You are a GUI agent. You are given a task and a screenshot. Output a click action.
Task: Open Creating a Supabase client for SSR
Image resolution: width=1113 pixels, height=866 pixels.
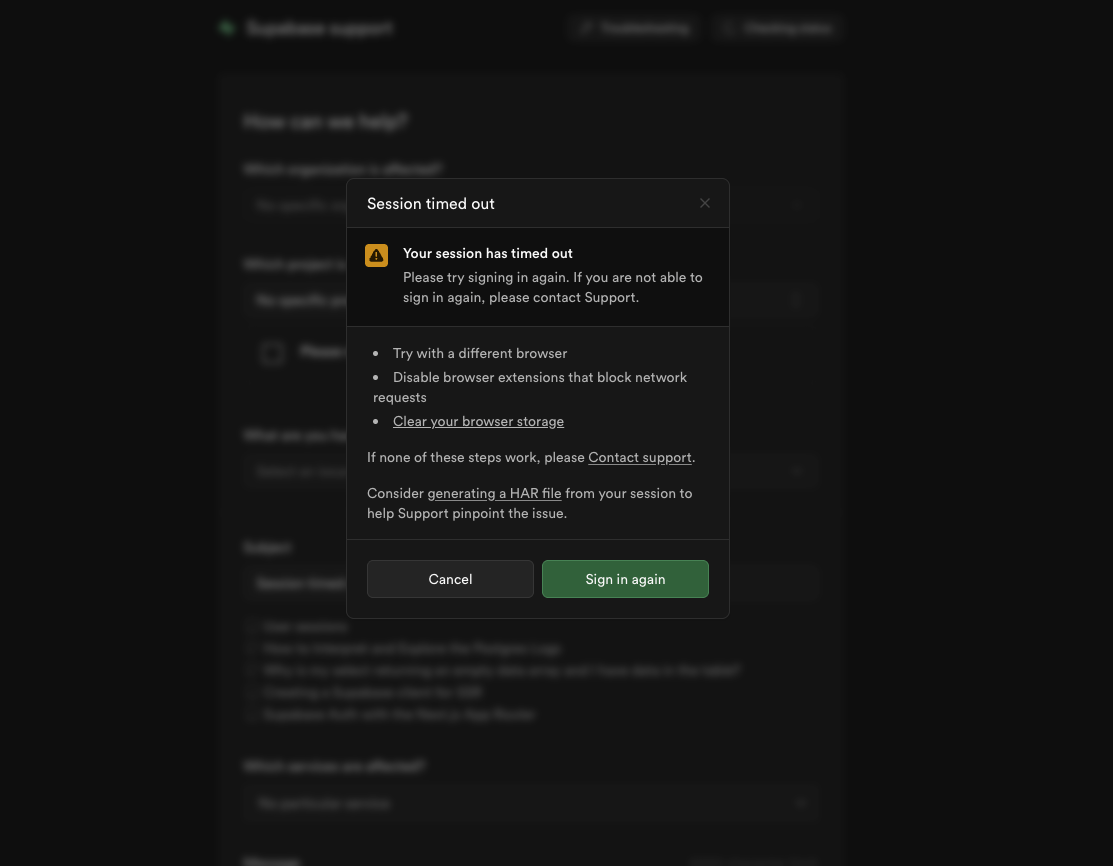pos(373,692)
